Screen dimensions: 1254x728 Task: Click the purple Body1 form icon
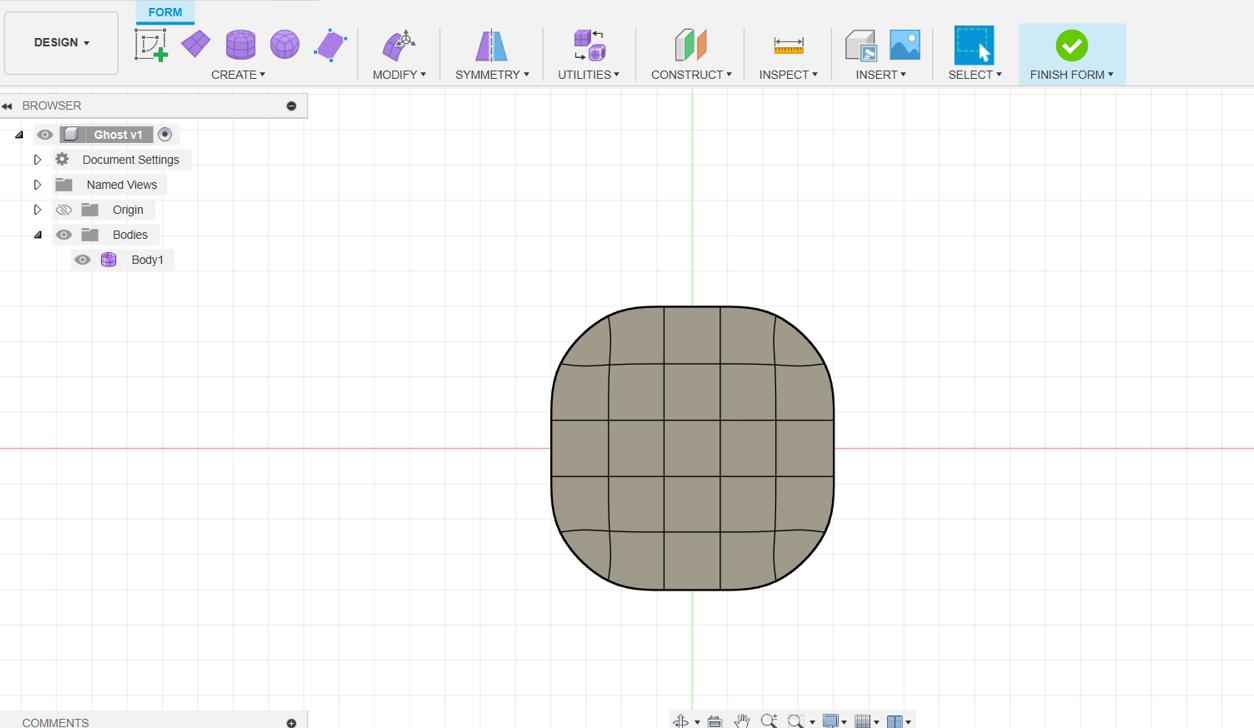109,260
